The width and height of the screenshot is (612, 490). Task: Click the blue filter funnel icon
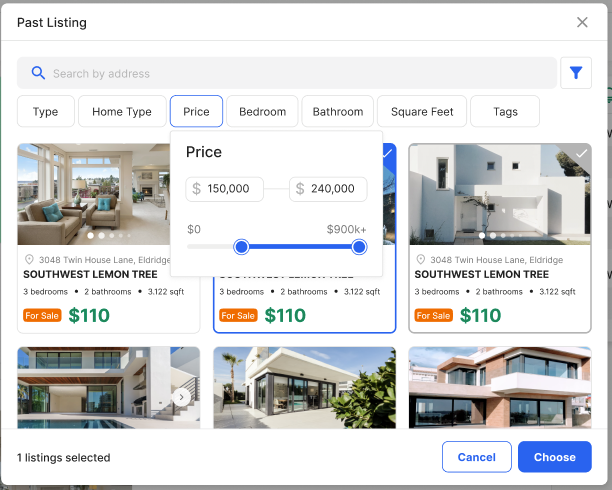point(576,73)
